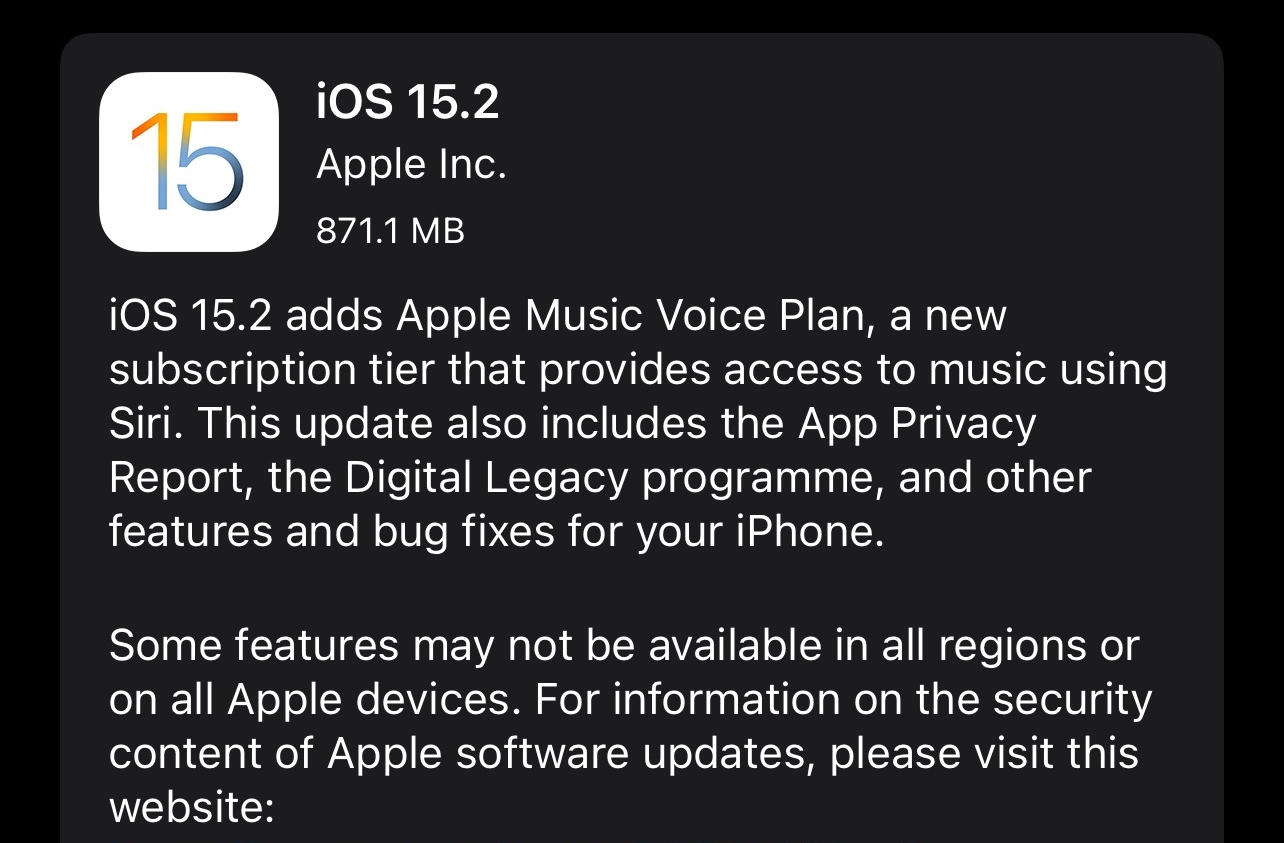Click 'access to music using' phrase
This screenshot has width=1284, height=843.
pyautogui.click(x=945, y=370)
